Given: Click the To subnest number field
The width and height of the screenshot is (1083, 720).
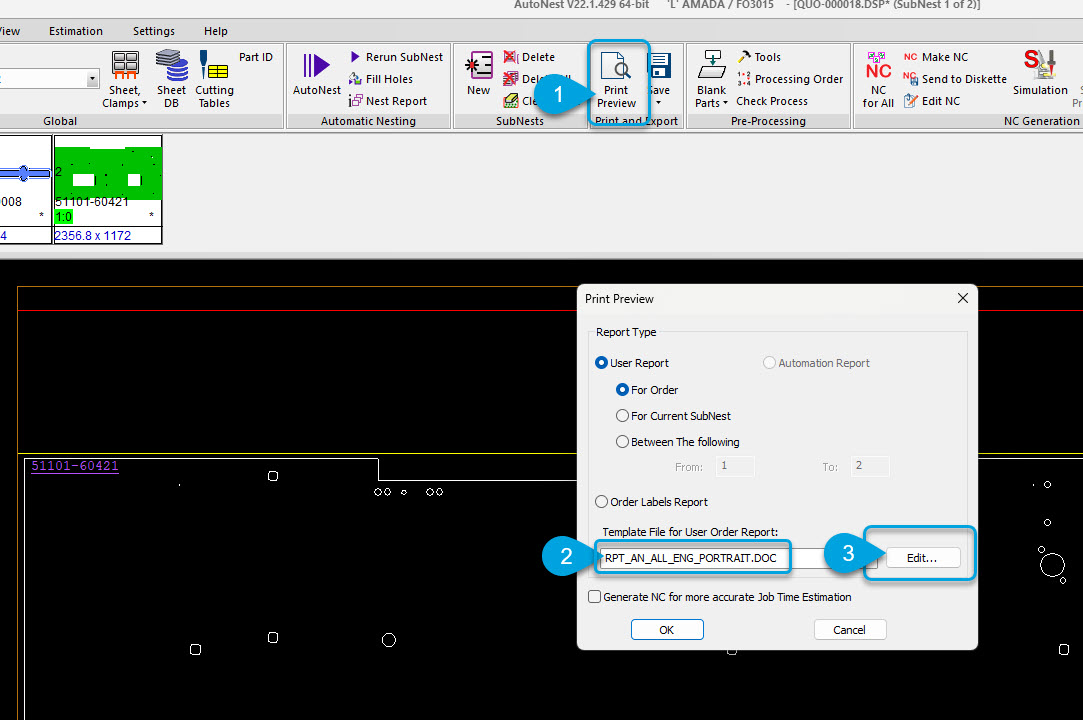Looking at the screenshot, I should 870,466.
